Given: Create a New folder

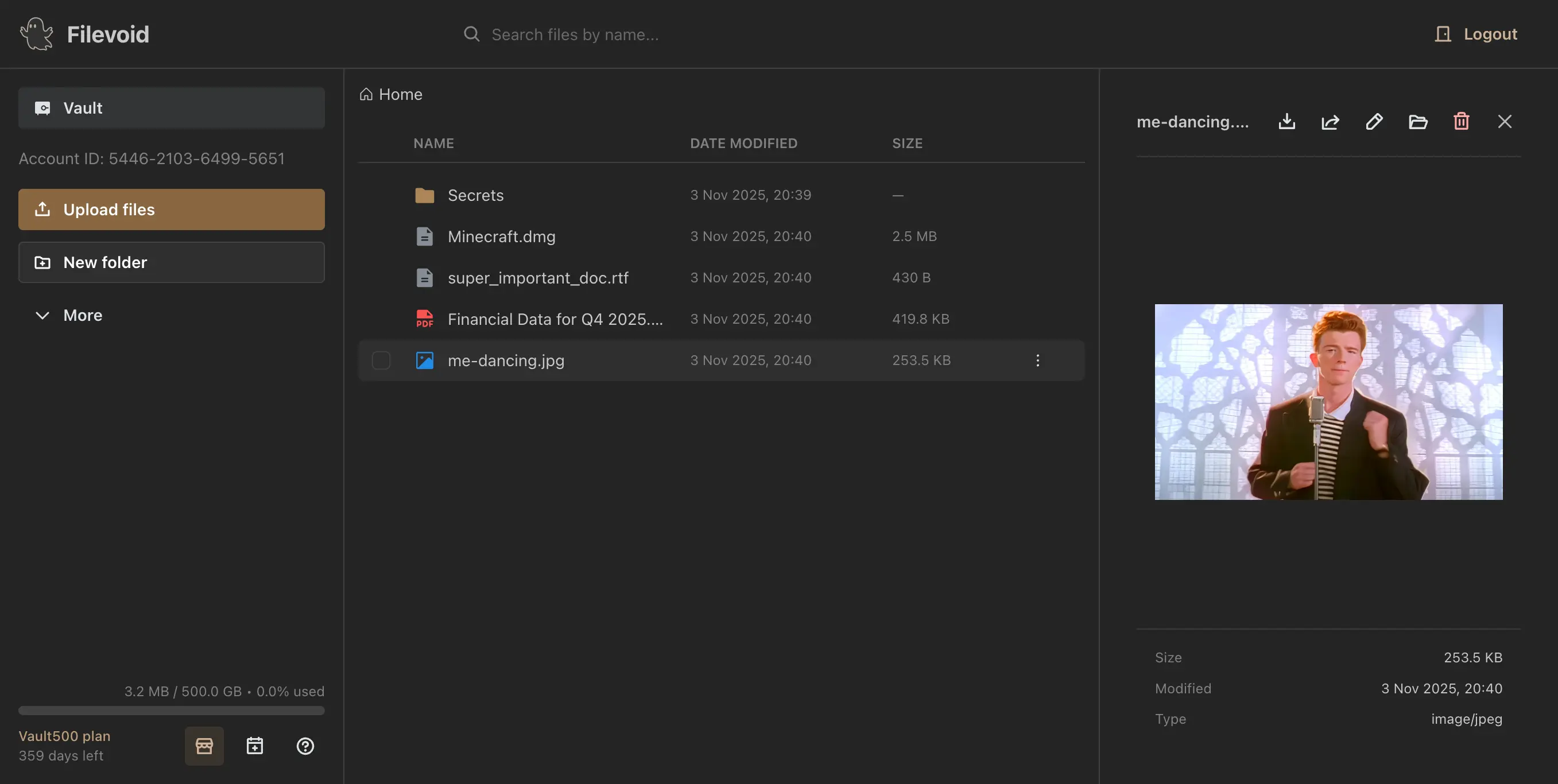Looking at the screenshot, I should pos(172,262).
